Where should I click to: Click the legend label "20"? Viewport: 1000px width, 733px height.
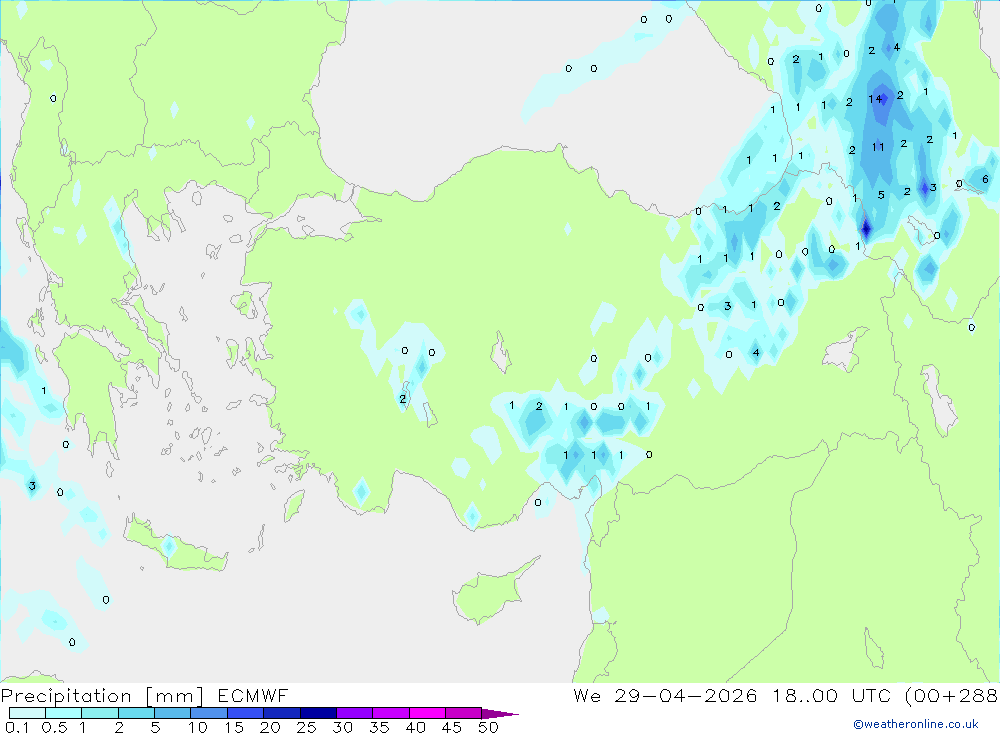click(270, 727)
